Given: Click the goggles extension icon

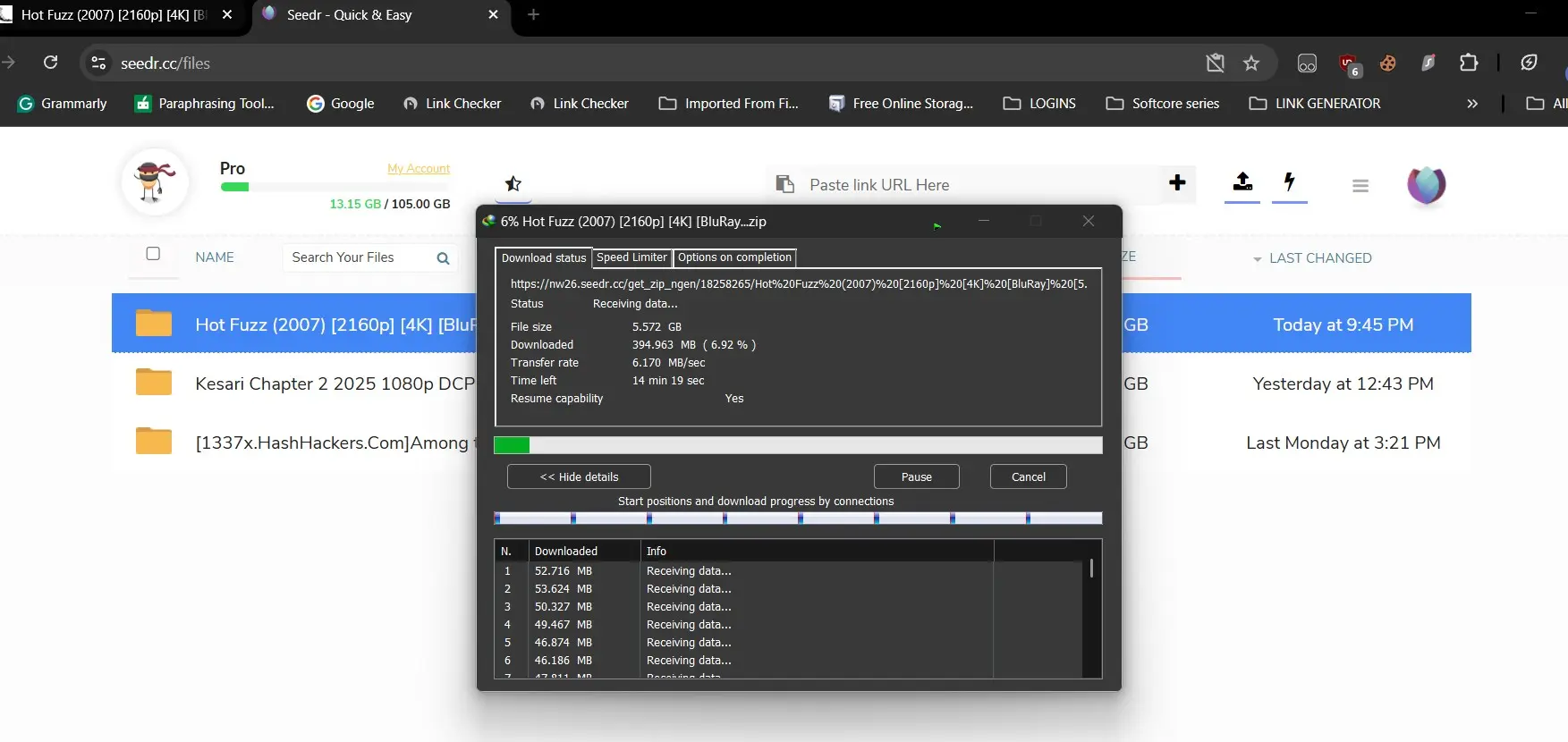Looking at the screenshot, I should click(1307, 63).
